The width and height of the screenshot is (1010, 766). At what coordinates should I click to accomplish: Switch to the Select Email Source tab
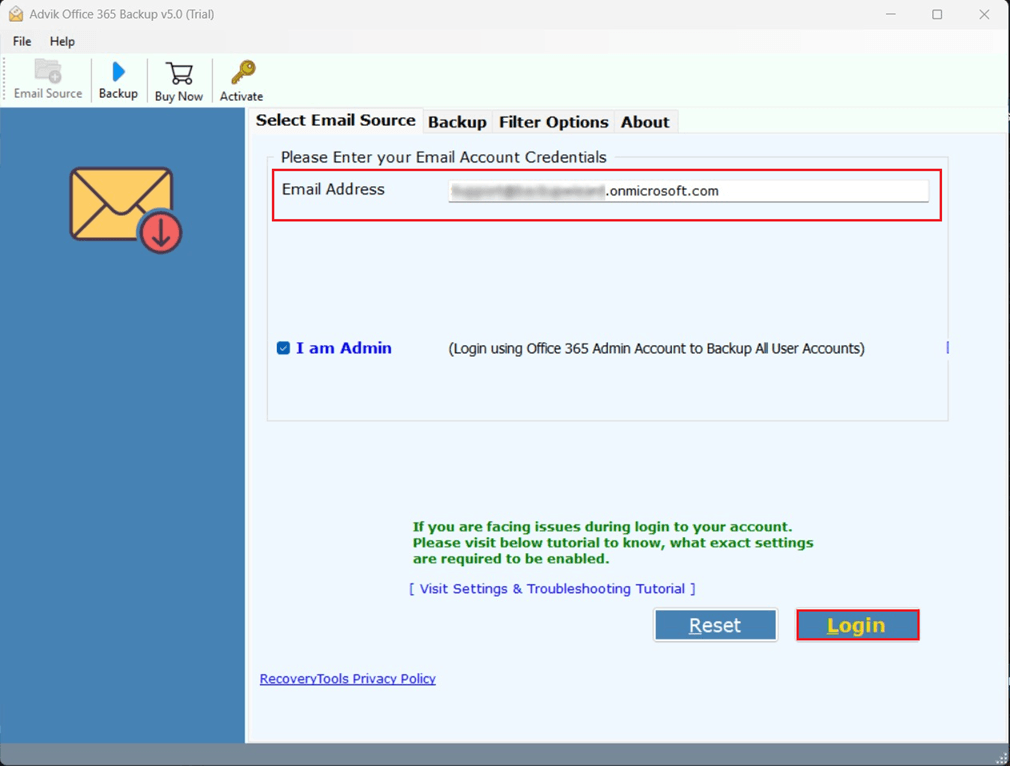[336, 120]
